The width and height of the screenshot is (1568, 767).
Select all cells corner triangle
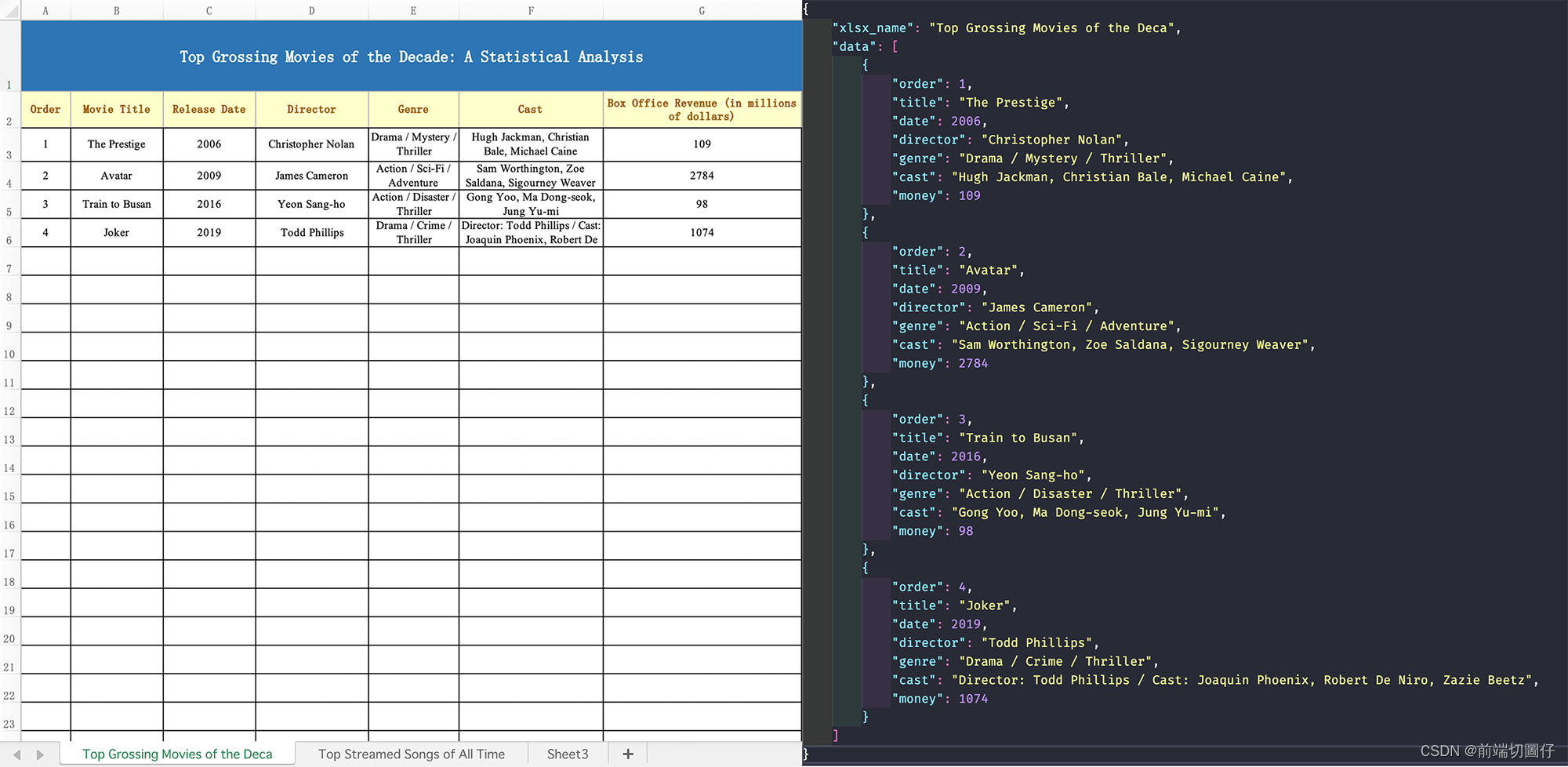pos(10,10)
